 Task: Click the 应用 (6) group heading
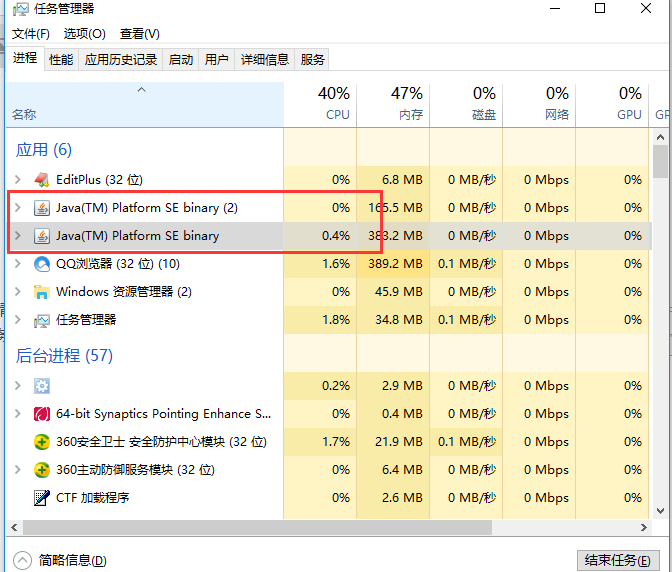click(x=44, y=150)
